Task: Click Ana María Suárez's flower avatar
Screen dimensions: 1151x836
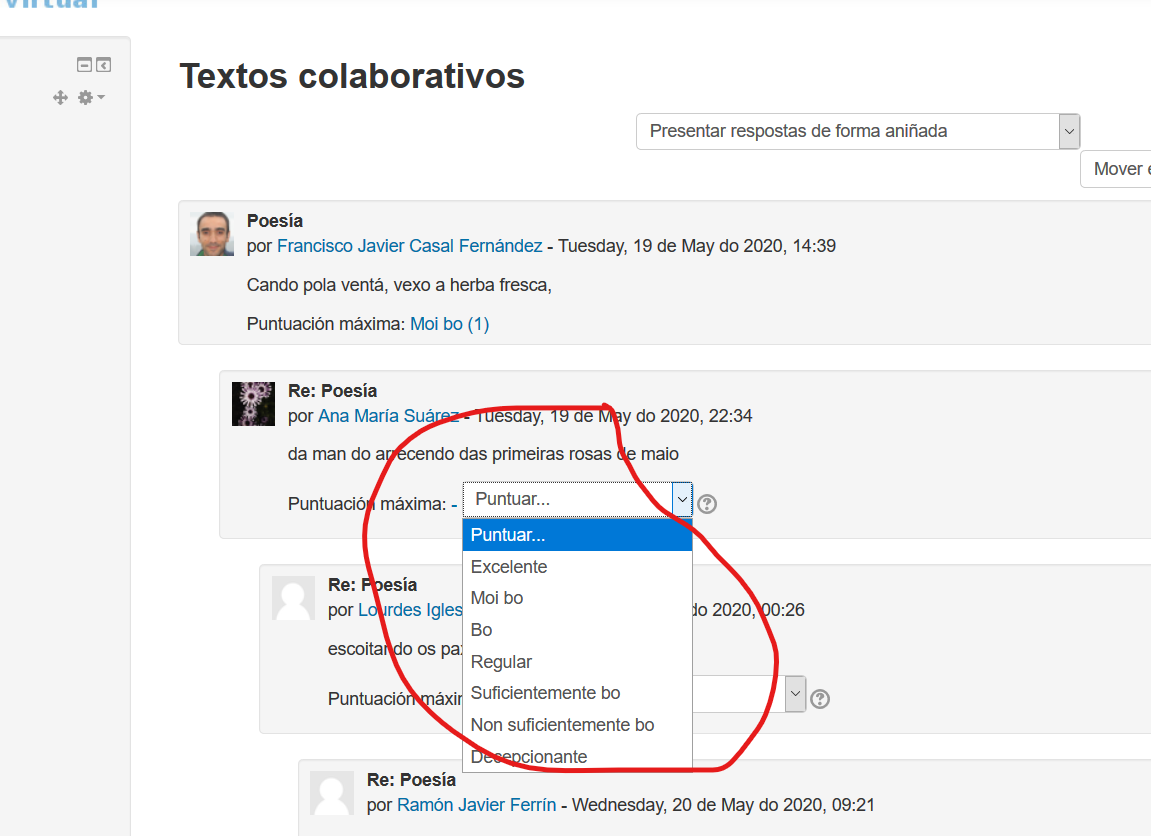Action: 253,404
